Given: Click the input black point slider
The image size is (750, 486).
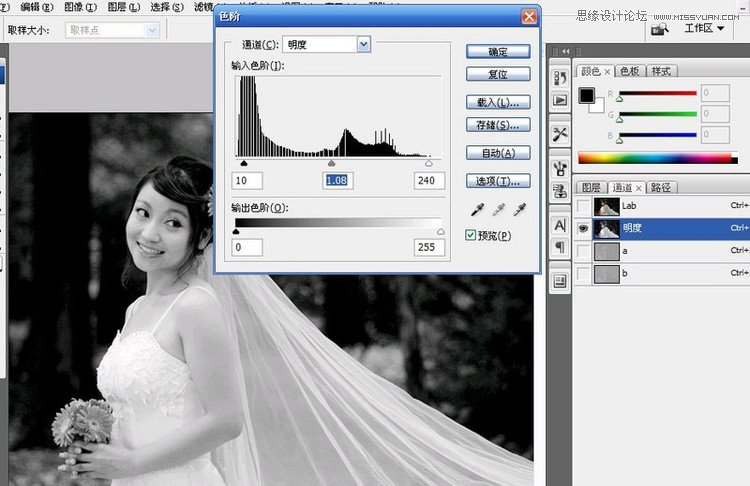Looking at the screenshot, I should click(244, 163).
